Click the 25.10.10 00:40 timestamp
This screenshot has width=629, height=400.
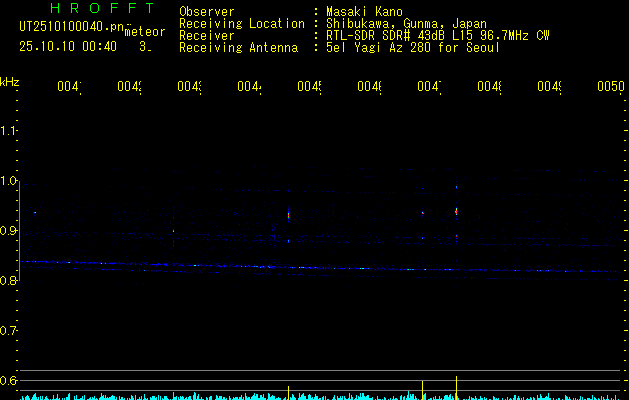click(x=68, y=46)
